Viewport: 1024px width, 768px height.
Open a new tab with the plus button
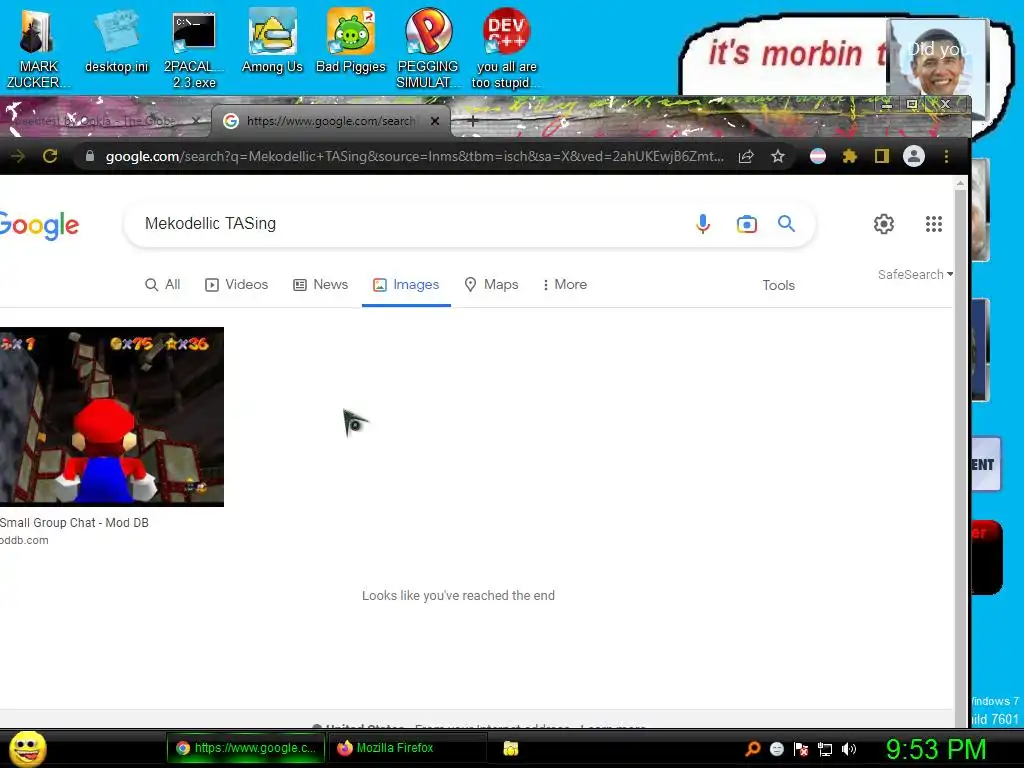coord(473,121)
